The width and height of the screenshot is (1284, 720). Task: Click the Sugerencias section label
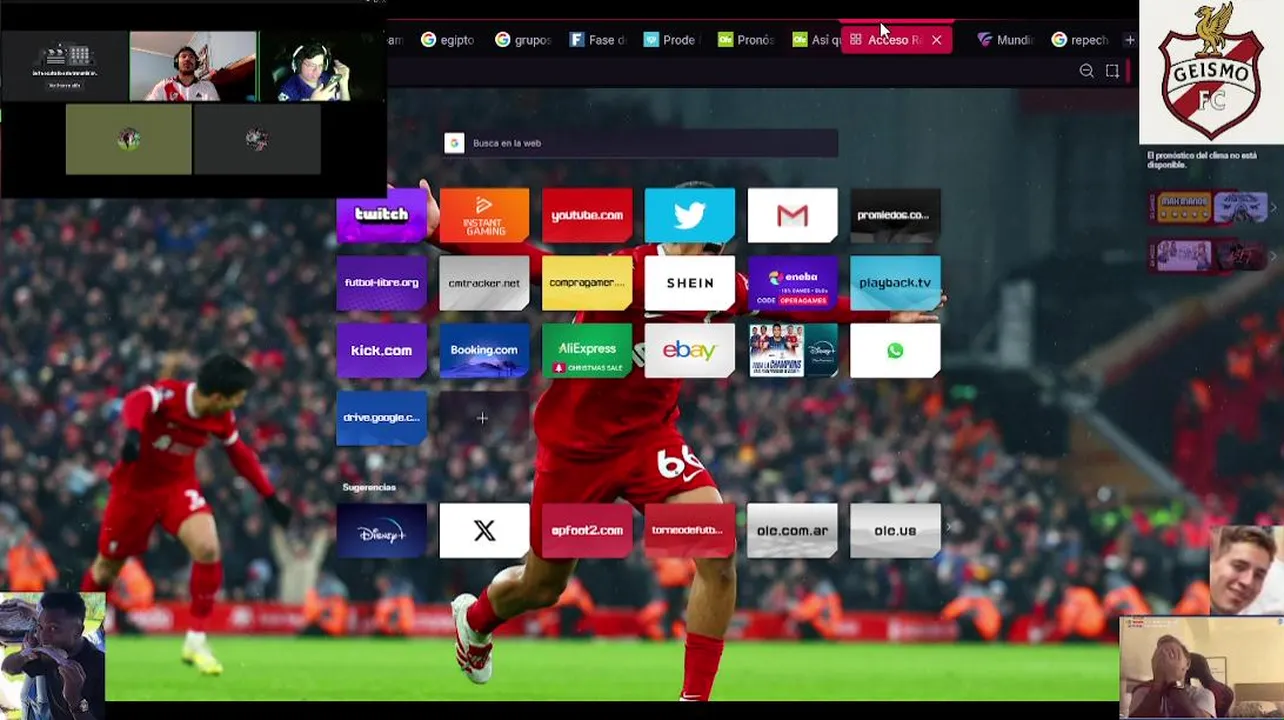tap(369, 487)
